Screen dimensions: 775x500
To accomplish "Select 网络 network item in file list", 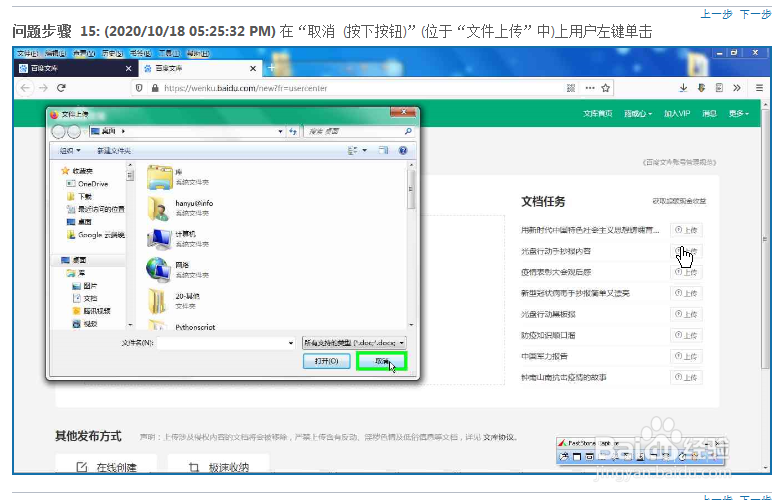I will (x=178, y=270).
